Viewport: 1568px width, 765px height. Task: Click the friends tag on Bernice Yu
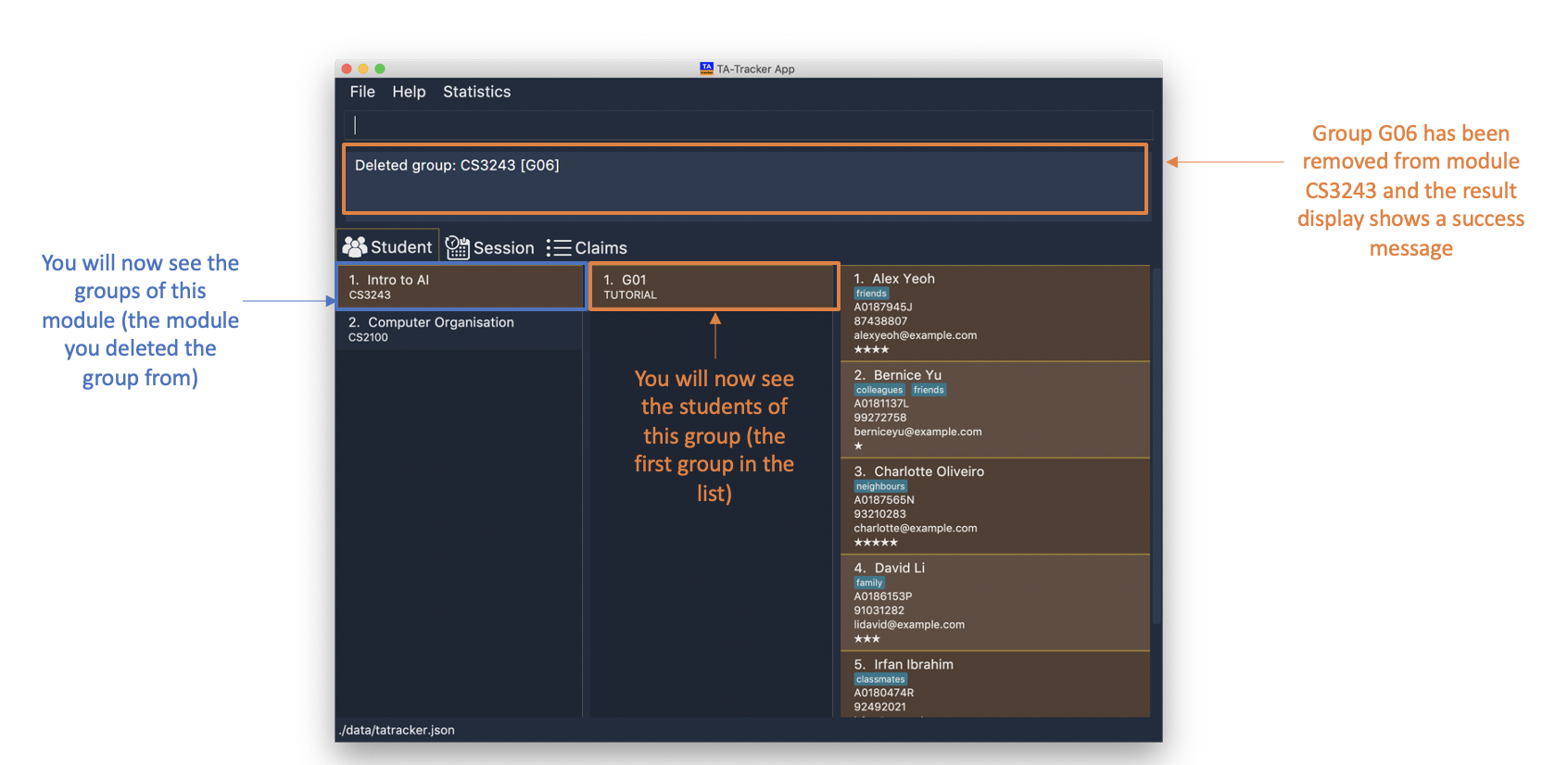pos(929,390)
